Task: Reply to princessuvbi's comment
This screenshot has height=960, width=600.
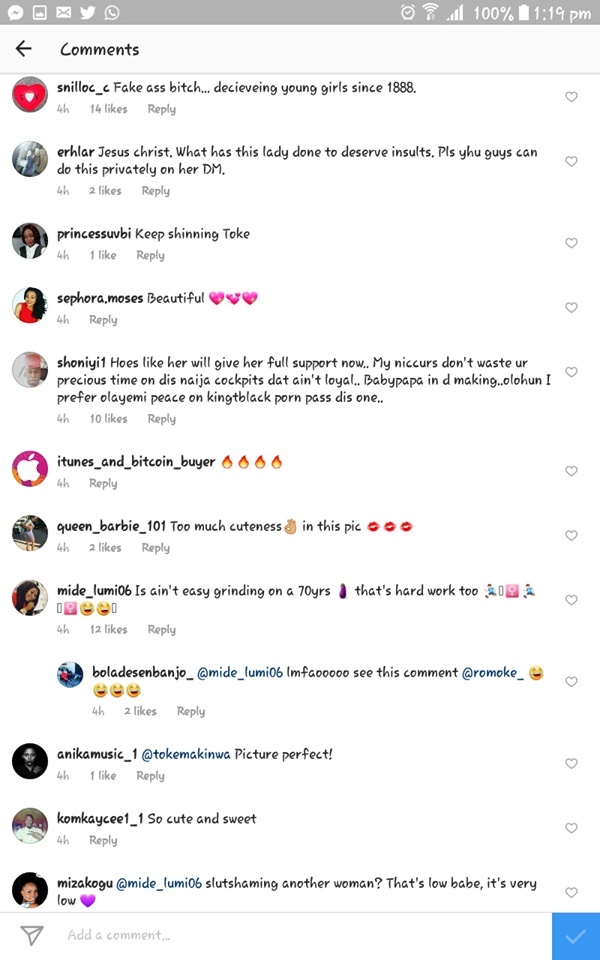Action: tap(150, 256)
